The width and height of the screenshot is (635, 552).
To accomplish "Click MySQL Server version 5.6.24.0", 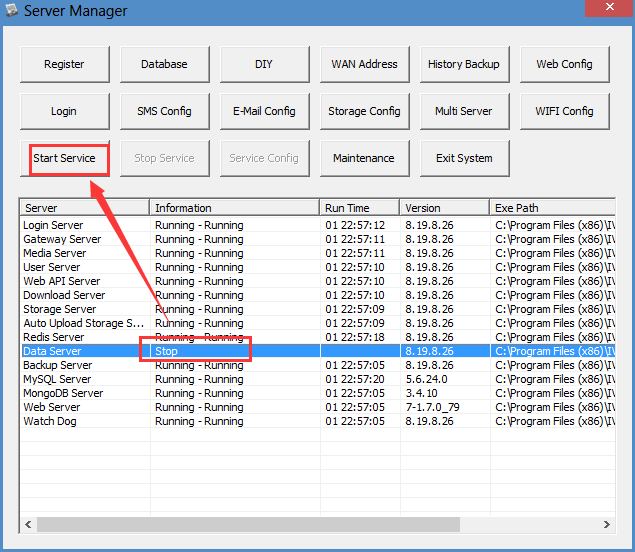I will tap(426, 379).
